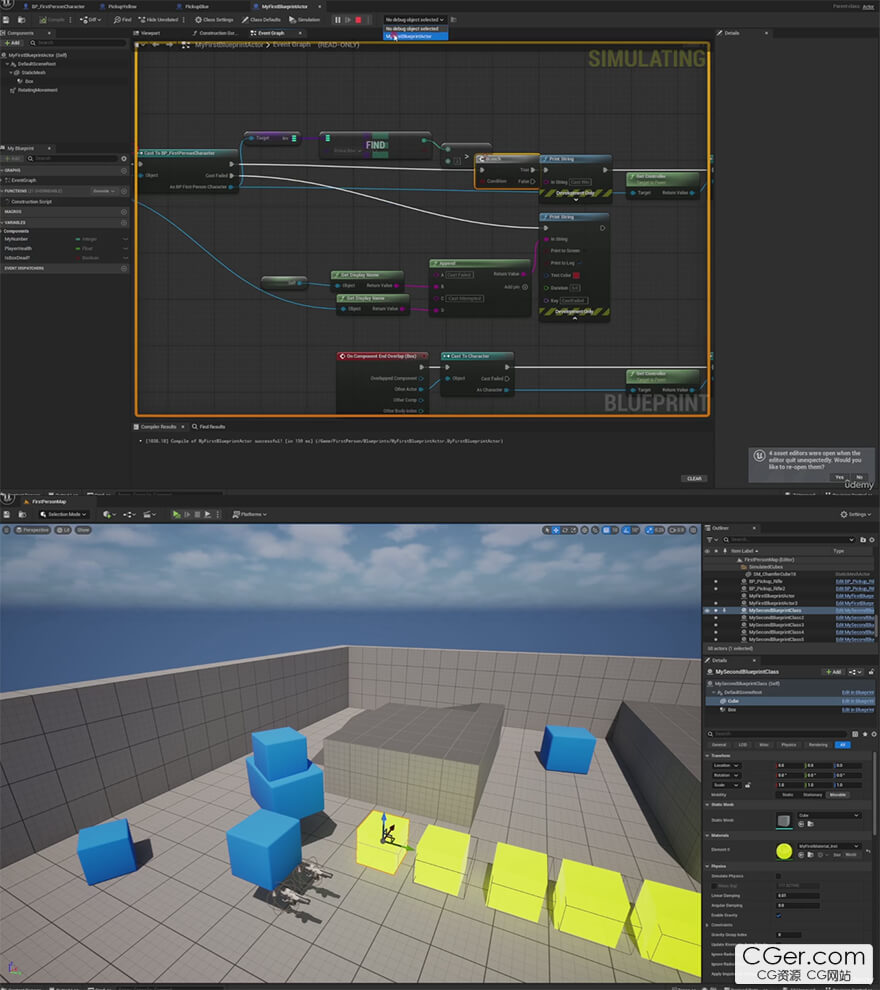Choose MyFirstBlueprintActor in debug dropdown list
This screenshot has height=990, width=880.
point(416,37)
